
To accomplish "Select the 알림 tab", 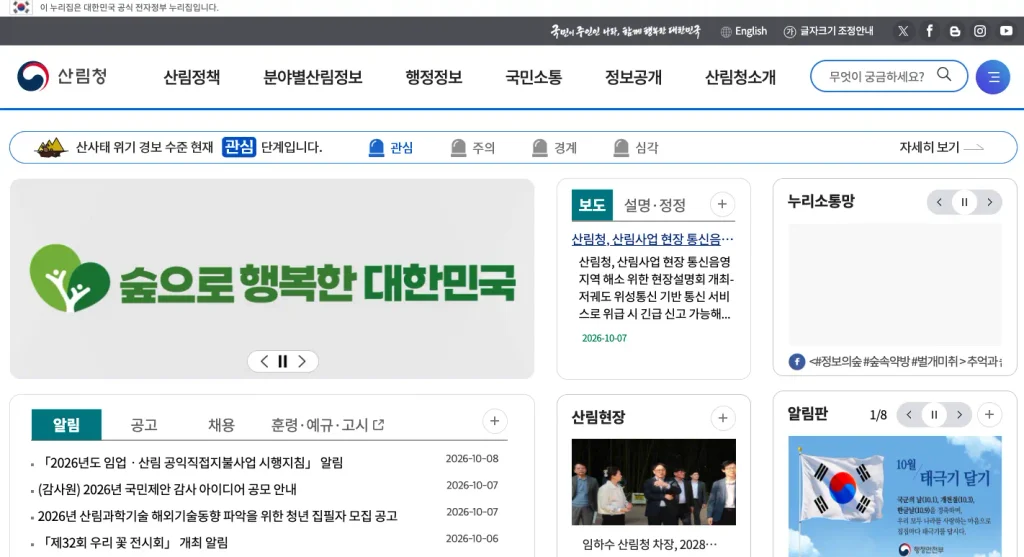I will (66, 425).
